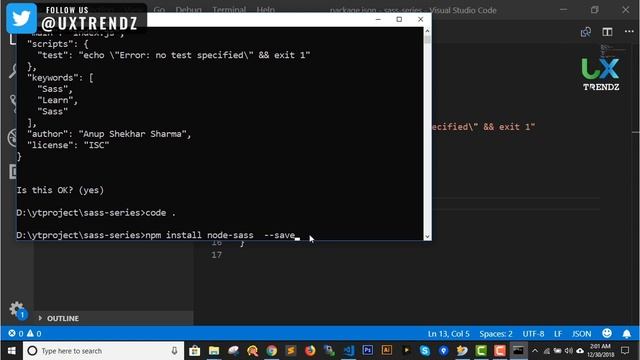Click the errors and warnings count in status bar
The image size is (640, 360).
[x=25, y=333]
